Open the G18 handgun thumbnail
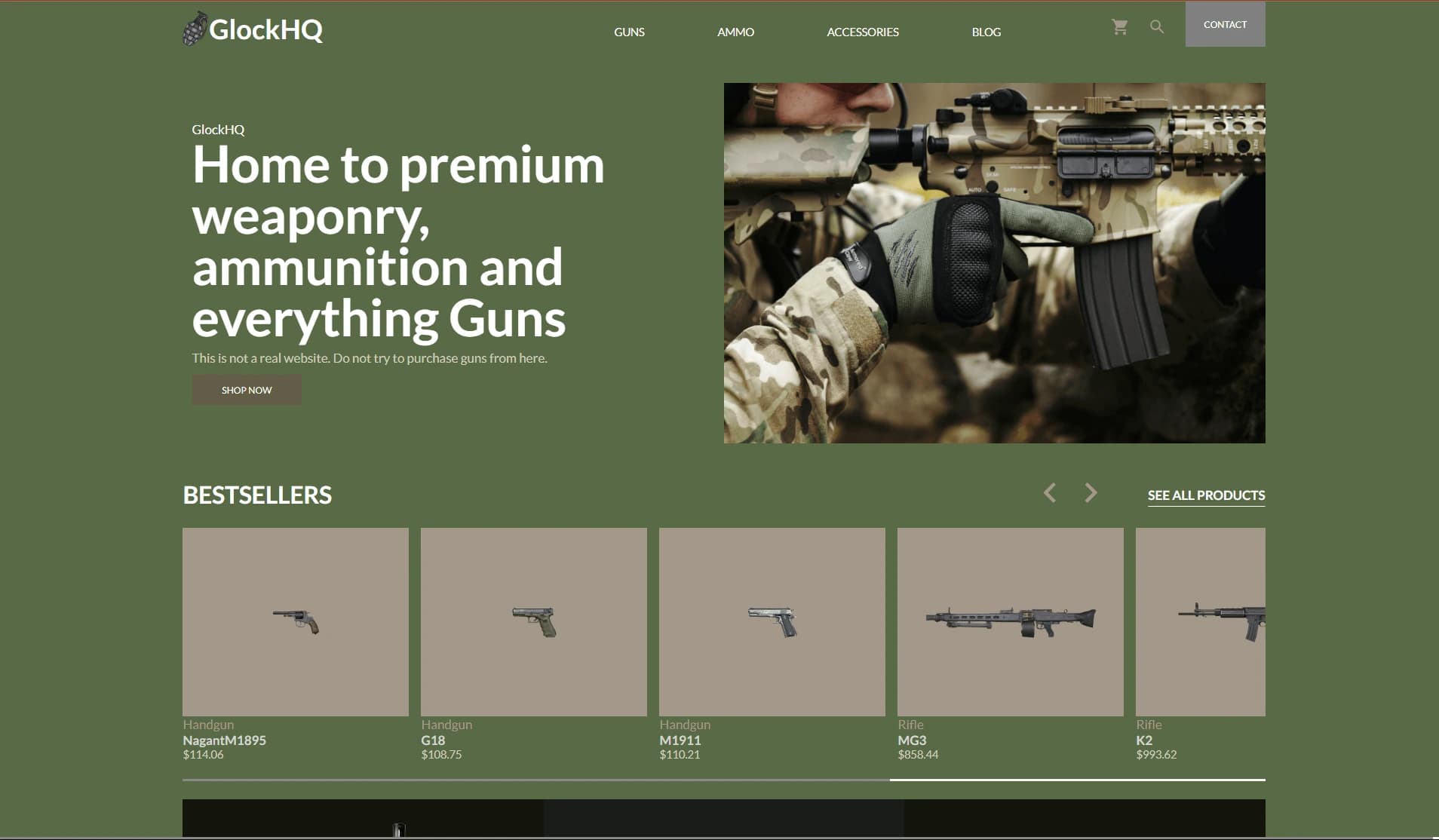 pos(534,622)
